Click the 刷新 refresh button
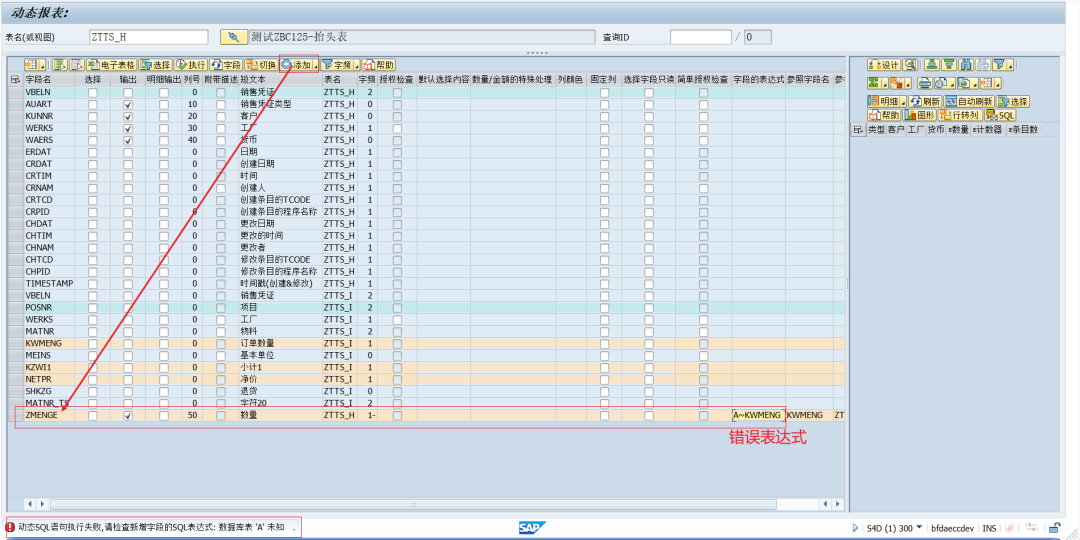Viewport: 1080px width, 540px height. pos(925,101)
